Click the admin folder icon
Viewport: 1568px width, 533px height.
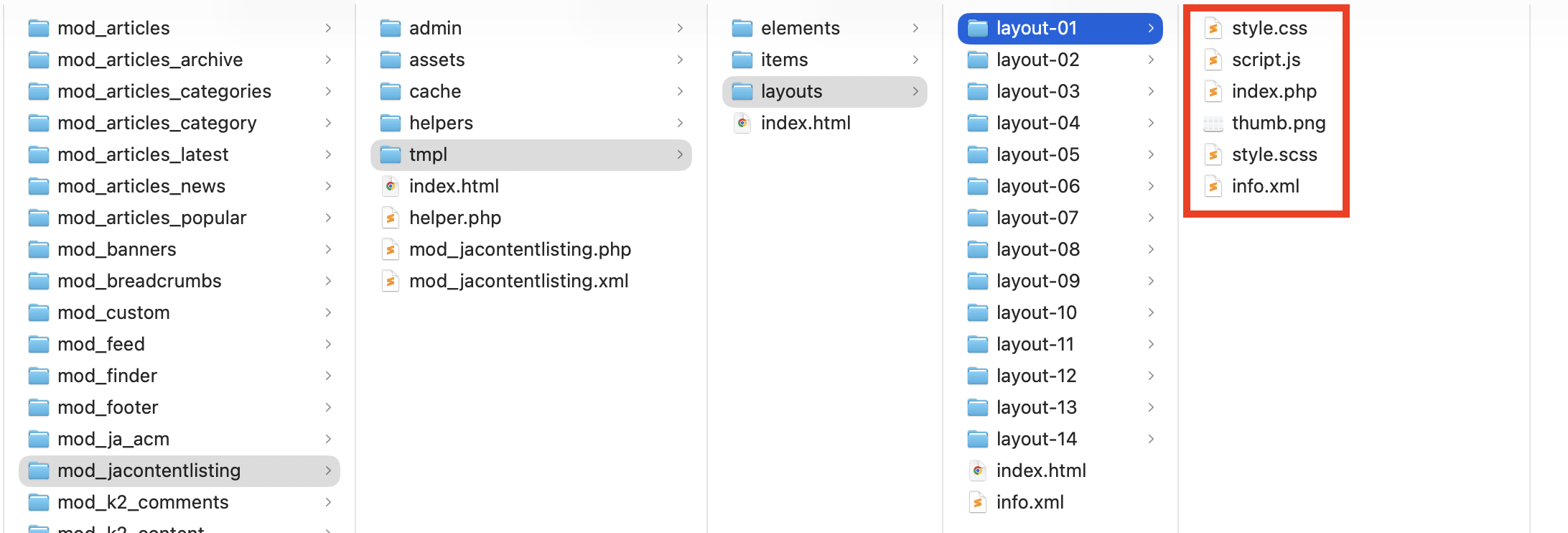click(391, 28)
